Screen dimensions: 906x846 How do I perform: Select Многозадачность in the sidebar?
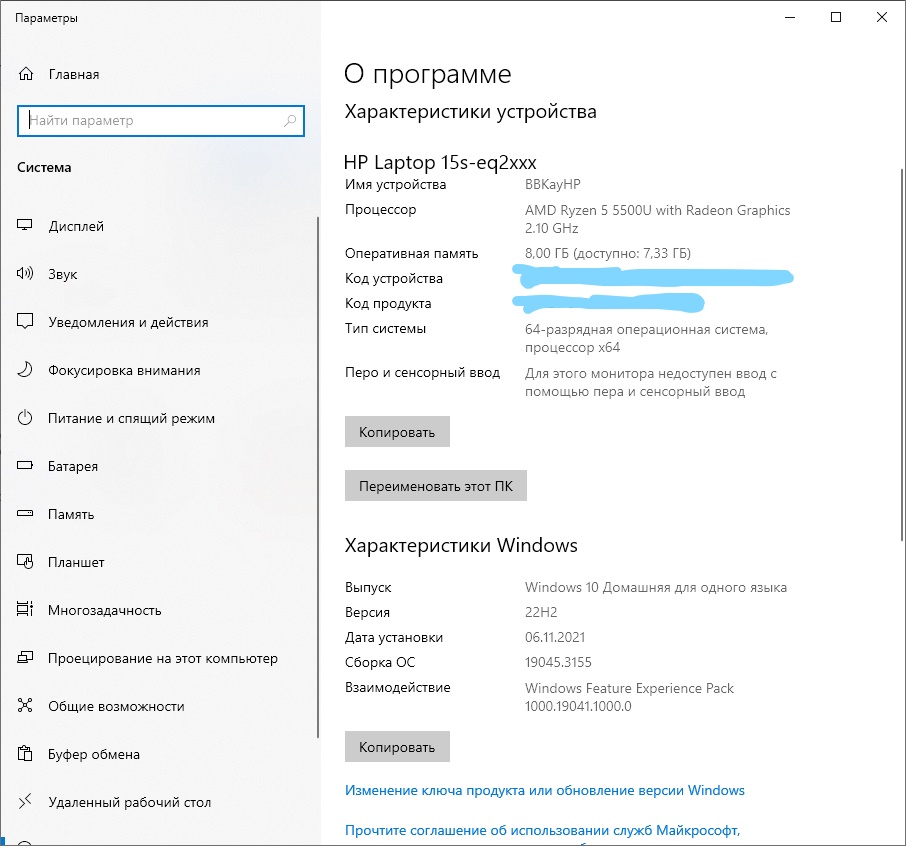(x=105, y=610)
